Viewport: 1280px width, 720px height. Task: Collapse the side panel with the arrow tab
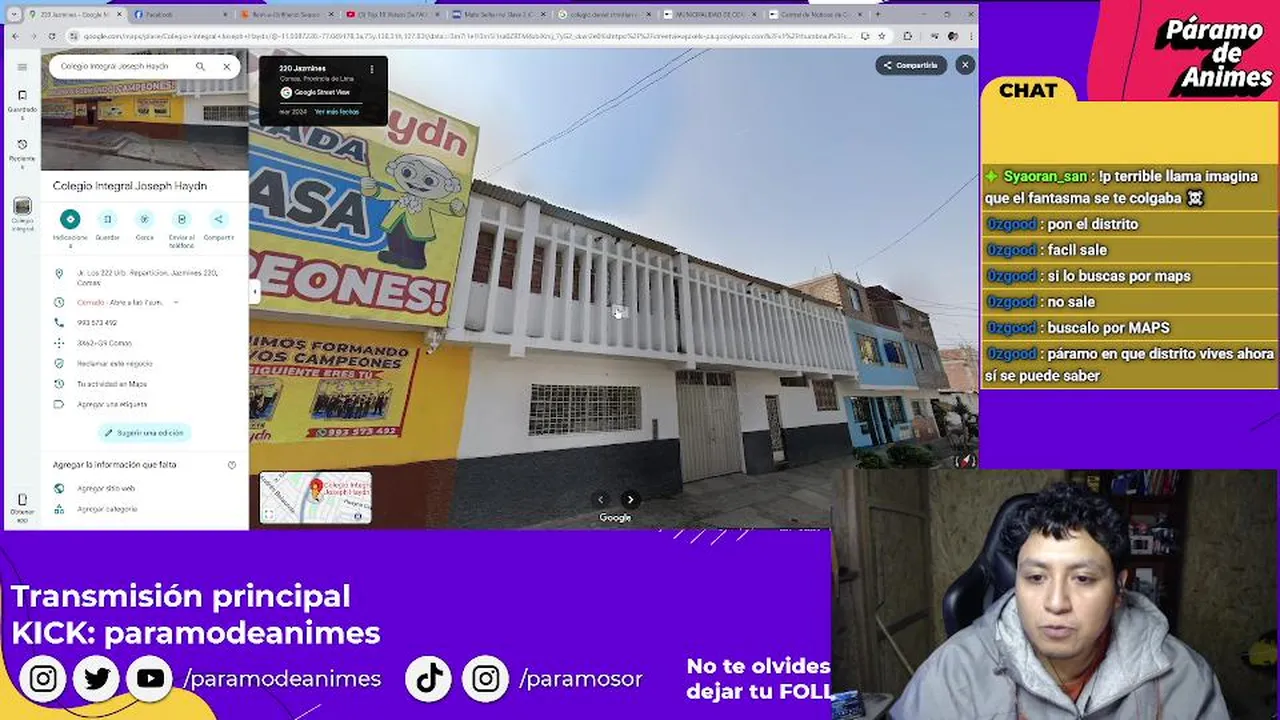coord(254,292)
